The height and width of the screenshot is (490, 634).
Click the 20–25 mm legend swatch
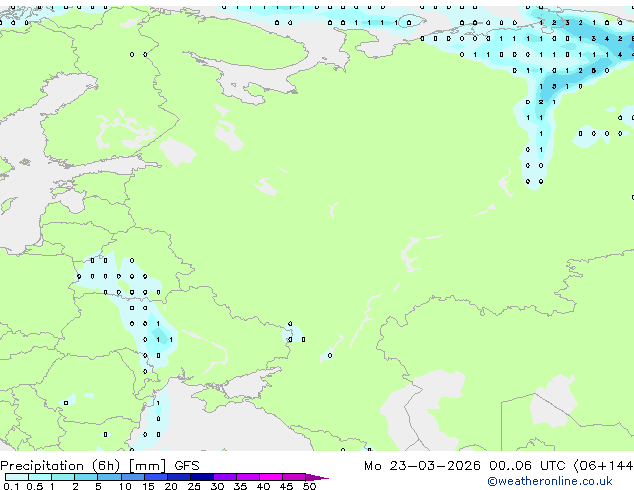click(x=178, y=477)
